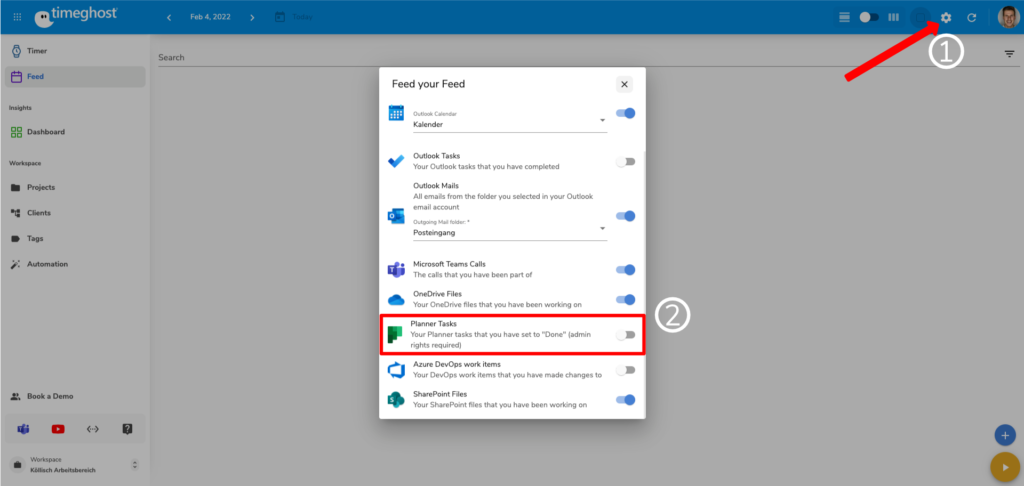The width and height of the screenshot is (1024, 486).
Task: Open Dashboard from the sidebar
Action: (x=45, y=132)
